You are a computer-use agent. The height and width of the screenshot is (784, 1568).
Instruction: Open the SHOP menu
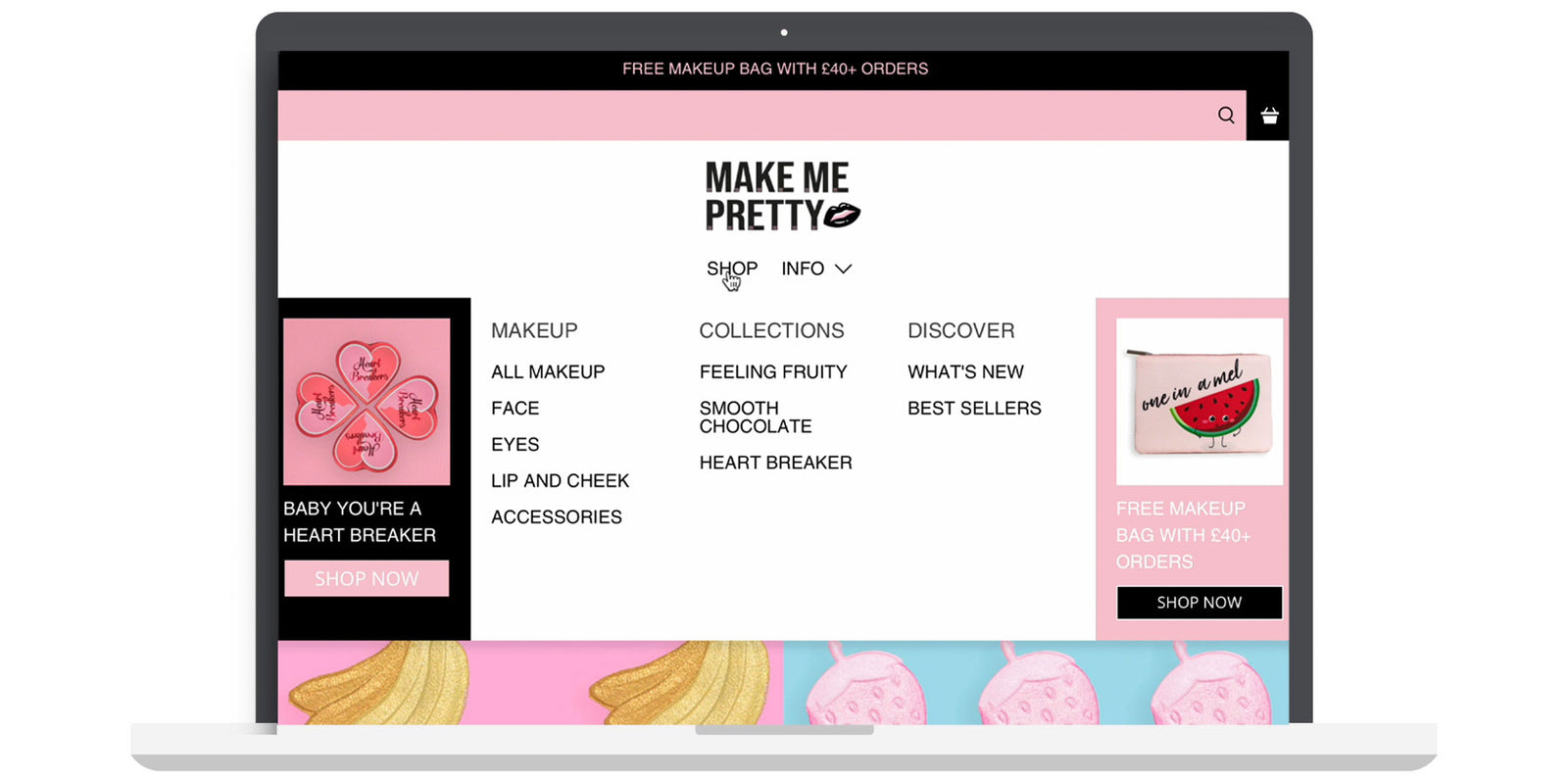[731, 269]
